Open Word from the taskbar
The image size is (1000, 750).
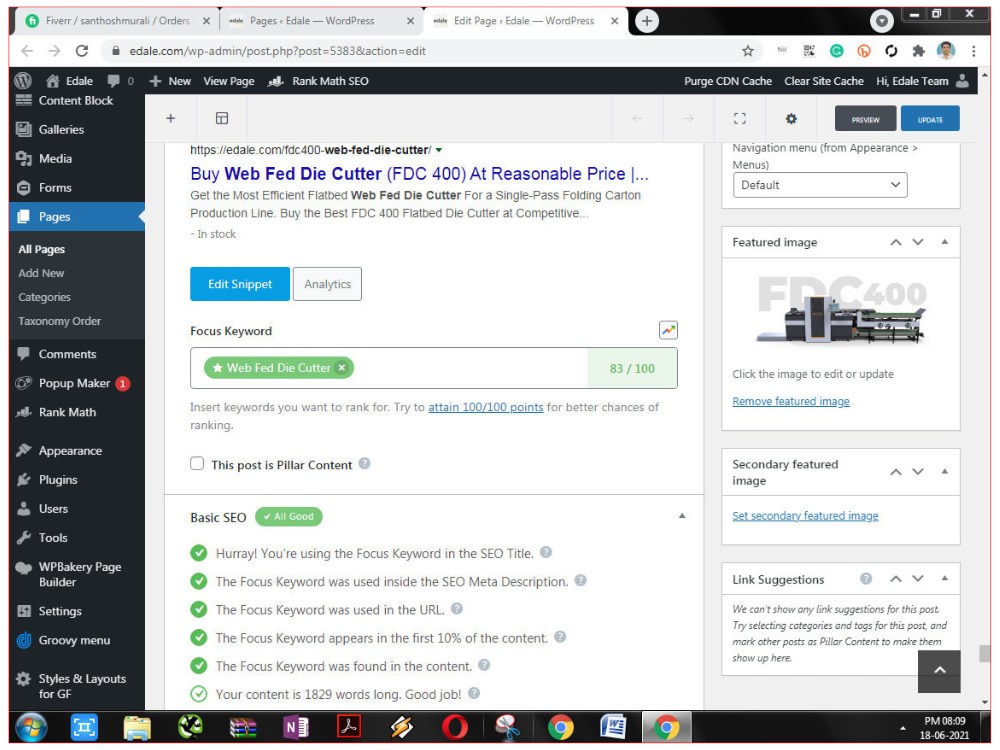[x=613, y=727]
